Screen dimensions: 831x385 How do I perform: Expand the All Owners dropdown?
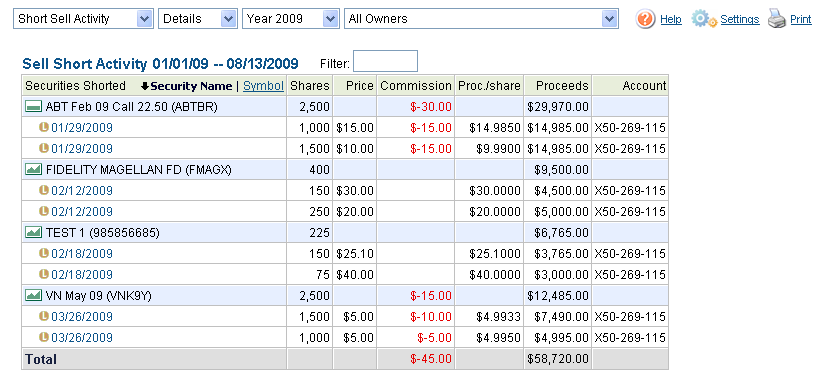(x=481, y=19)
